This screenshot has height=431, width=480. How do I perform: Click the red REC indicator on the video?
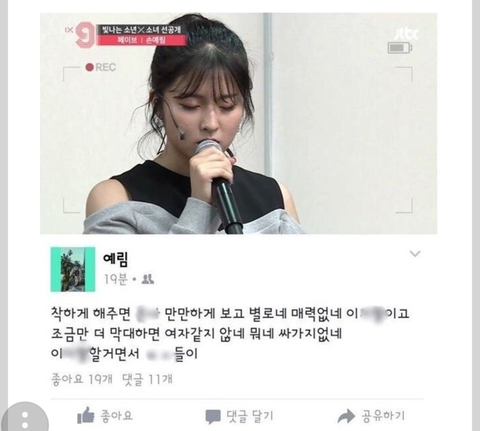(101, 67)
